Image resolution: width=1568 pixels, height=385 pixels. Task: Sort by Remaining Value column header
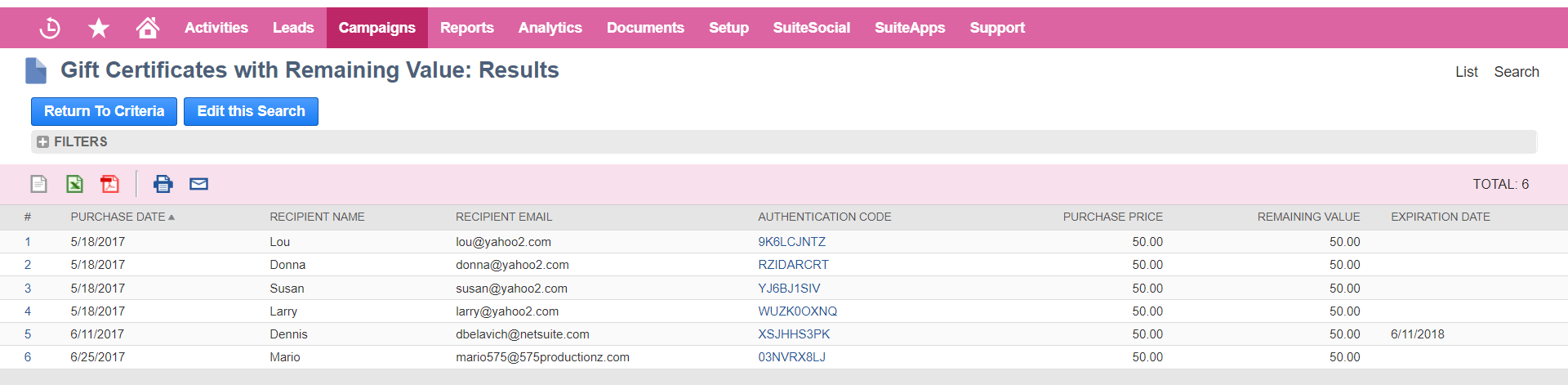click(1308, 217)
